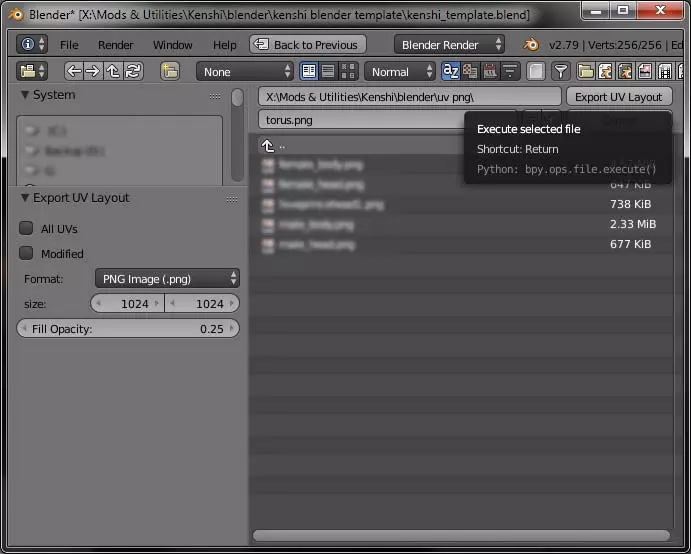Toggle the folders filter icon
The image size is (691, 554).
pos(585,71)
